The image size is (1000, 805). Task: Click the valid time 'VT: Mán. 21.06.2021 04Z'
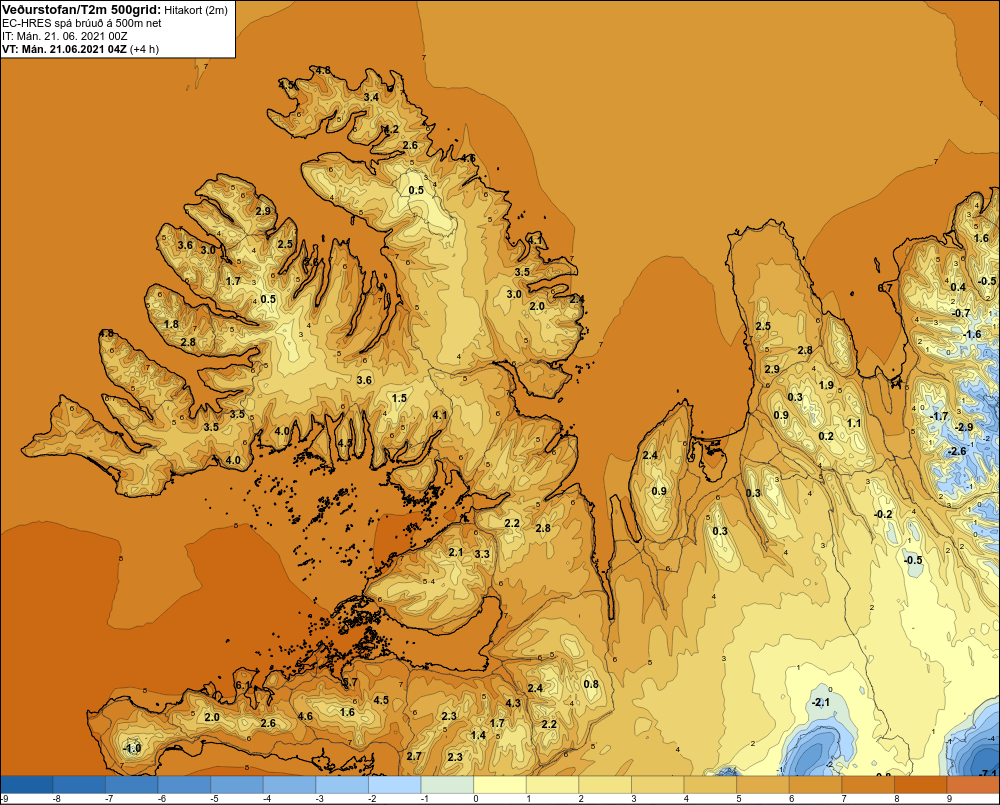[x=65, y=49]
